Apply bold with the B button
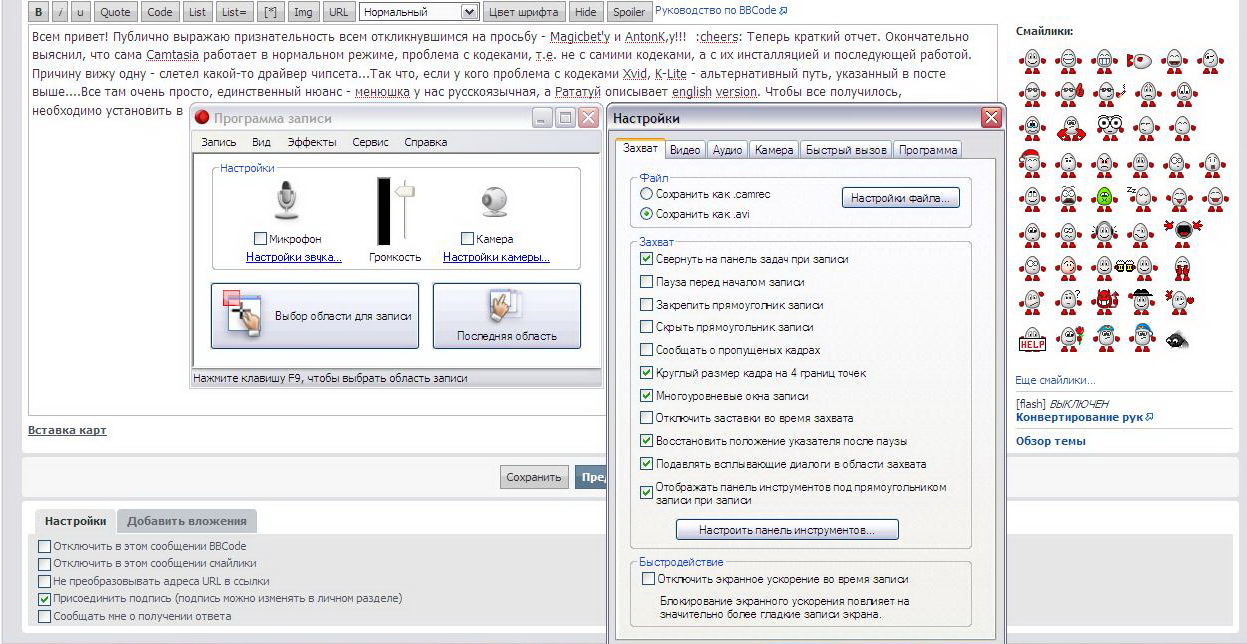 38,12
